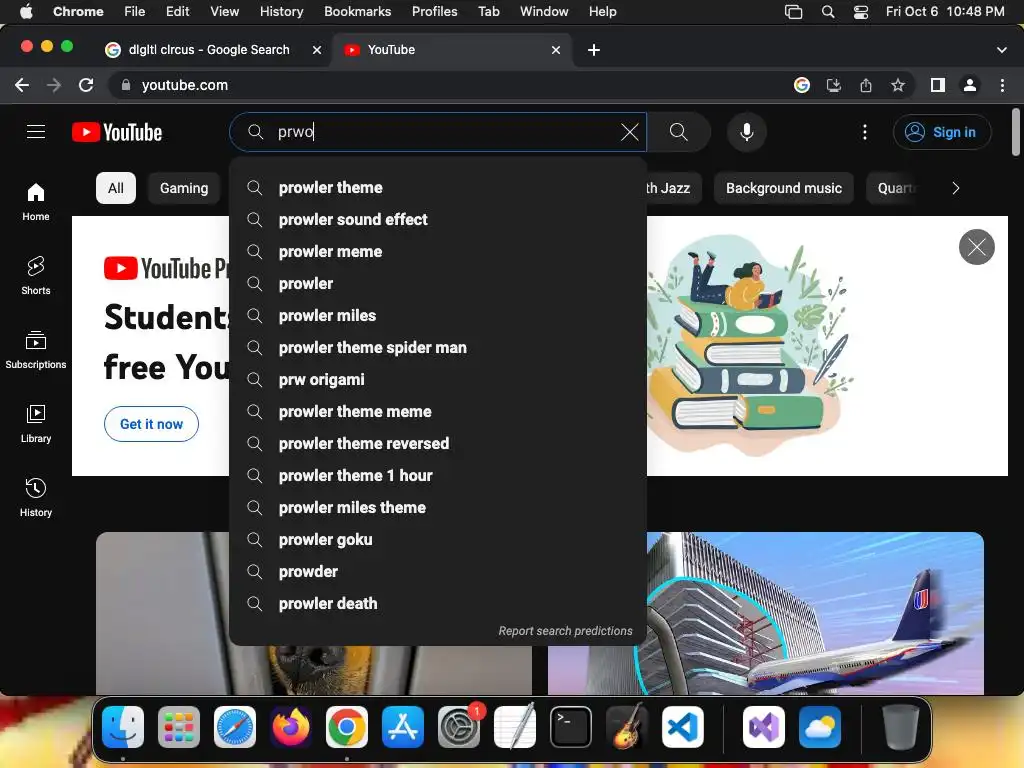The image size is (1024, 768).
Task: Choose suggestion 'prowler theme'
Action: point(438,187)
